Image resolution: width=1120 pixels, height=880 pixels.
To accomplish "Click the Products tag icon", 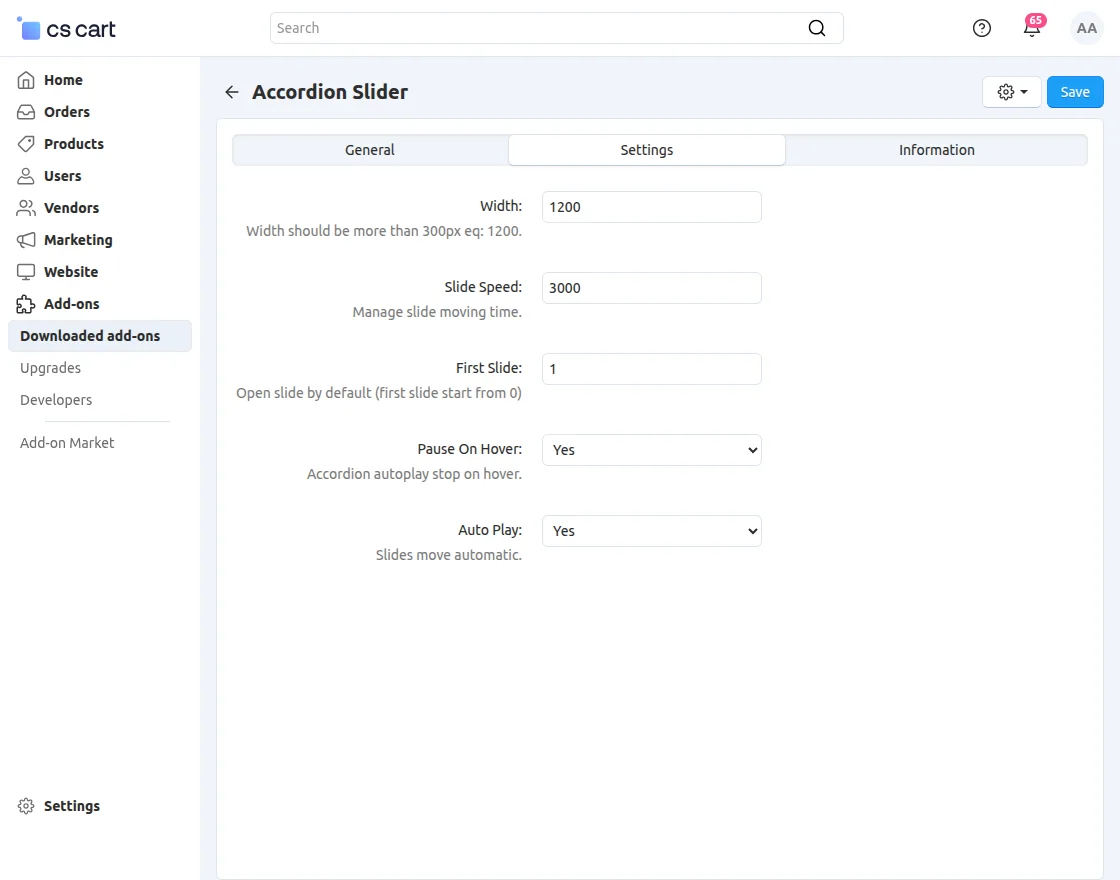I will tap(26, 143).
